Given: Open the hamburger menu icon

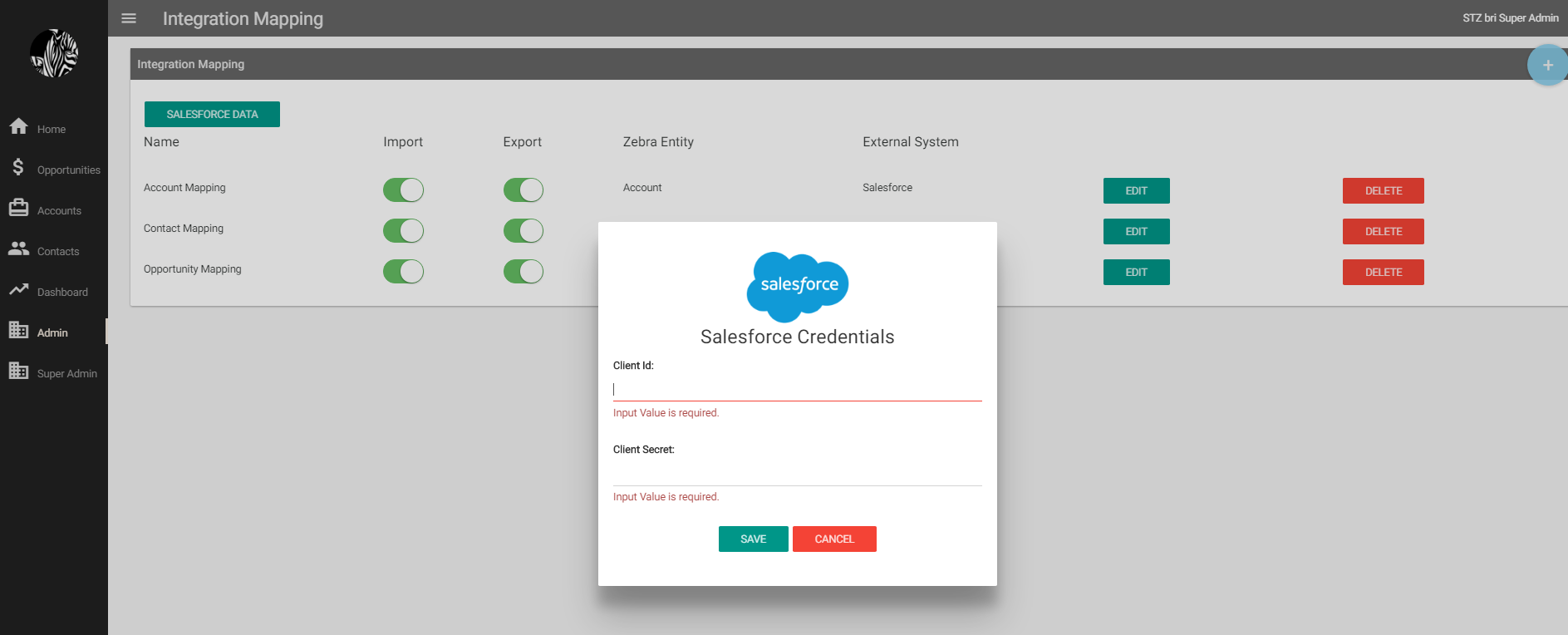Looking at the screenshot, I should click(129, 18).
